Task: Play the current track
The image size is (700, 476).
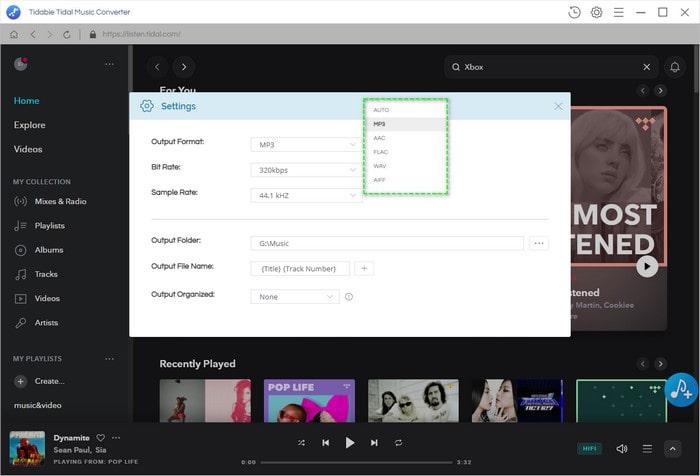Action: (x=350, y=443)
